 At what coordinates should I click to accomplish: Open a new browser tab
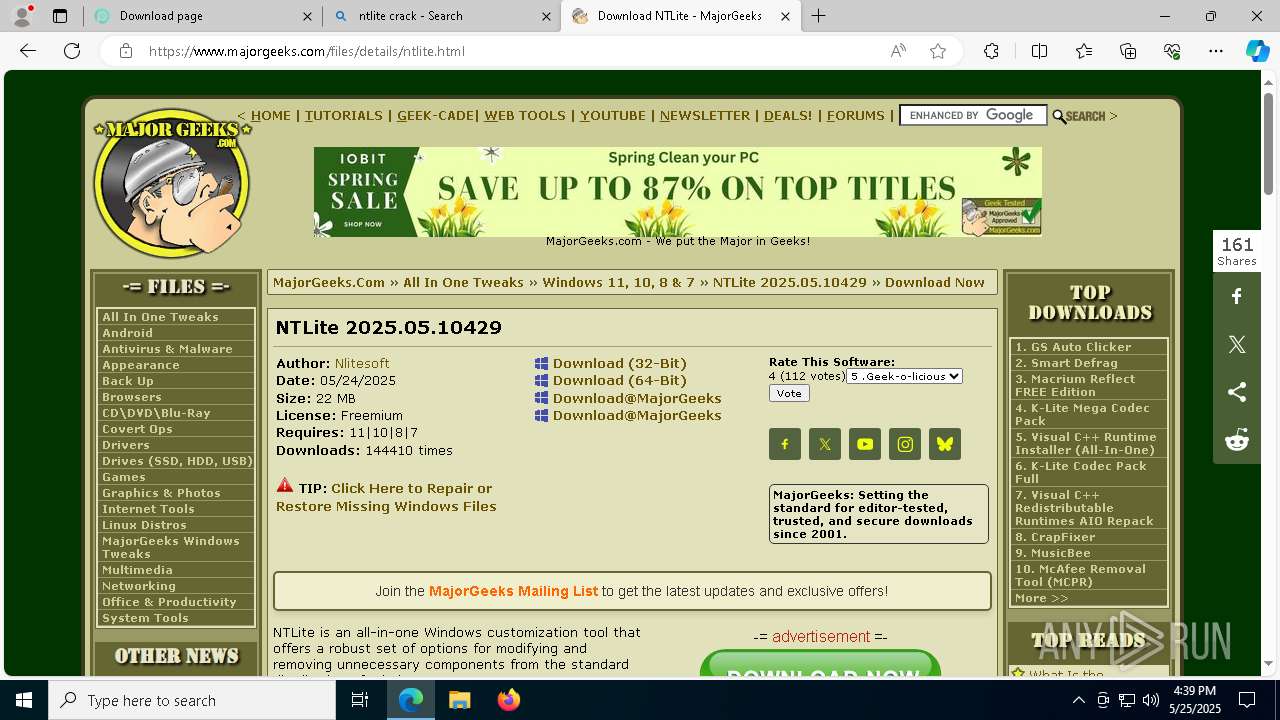pos(818,16)
